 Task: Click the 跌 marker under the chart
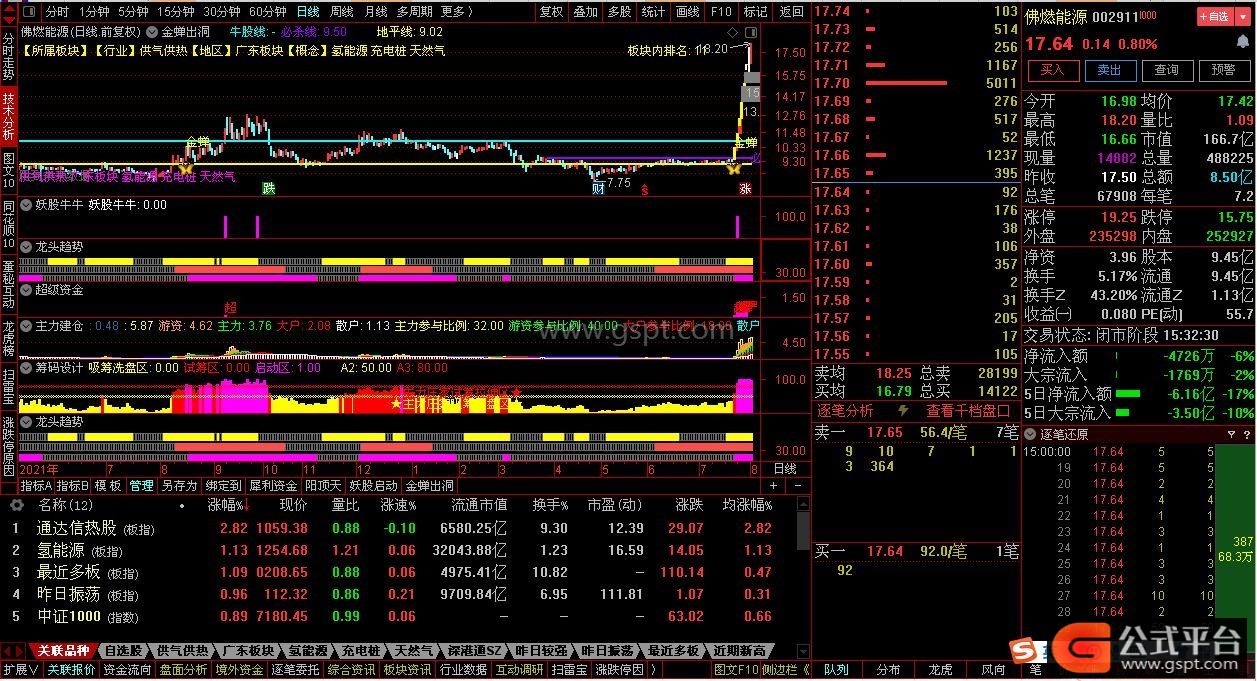coord(269,188)
